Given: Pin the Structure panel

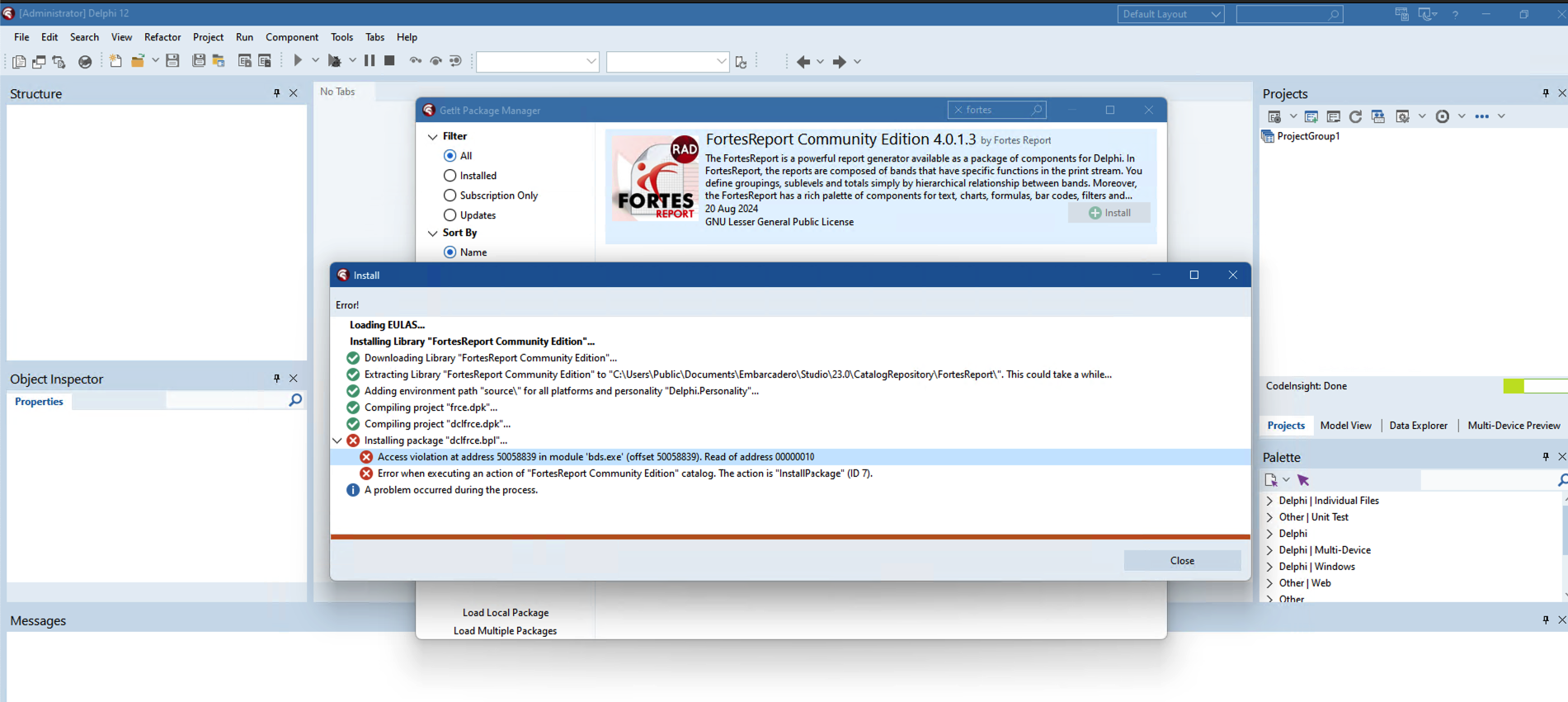Looking at the screenshot, I should tap(276, 93).
